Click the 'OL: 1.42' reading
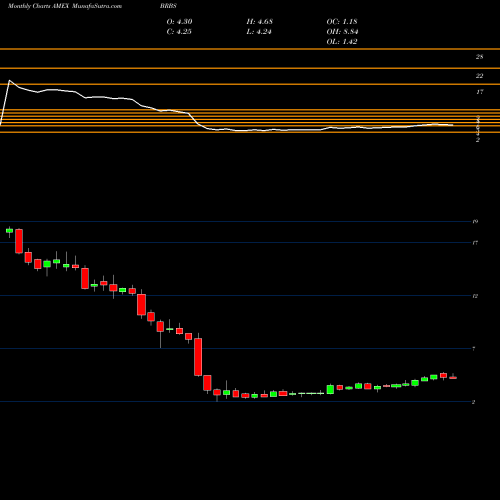 pos(342,42)
